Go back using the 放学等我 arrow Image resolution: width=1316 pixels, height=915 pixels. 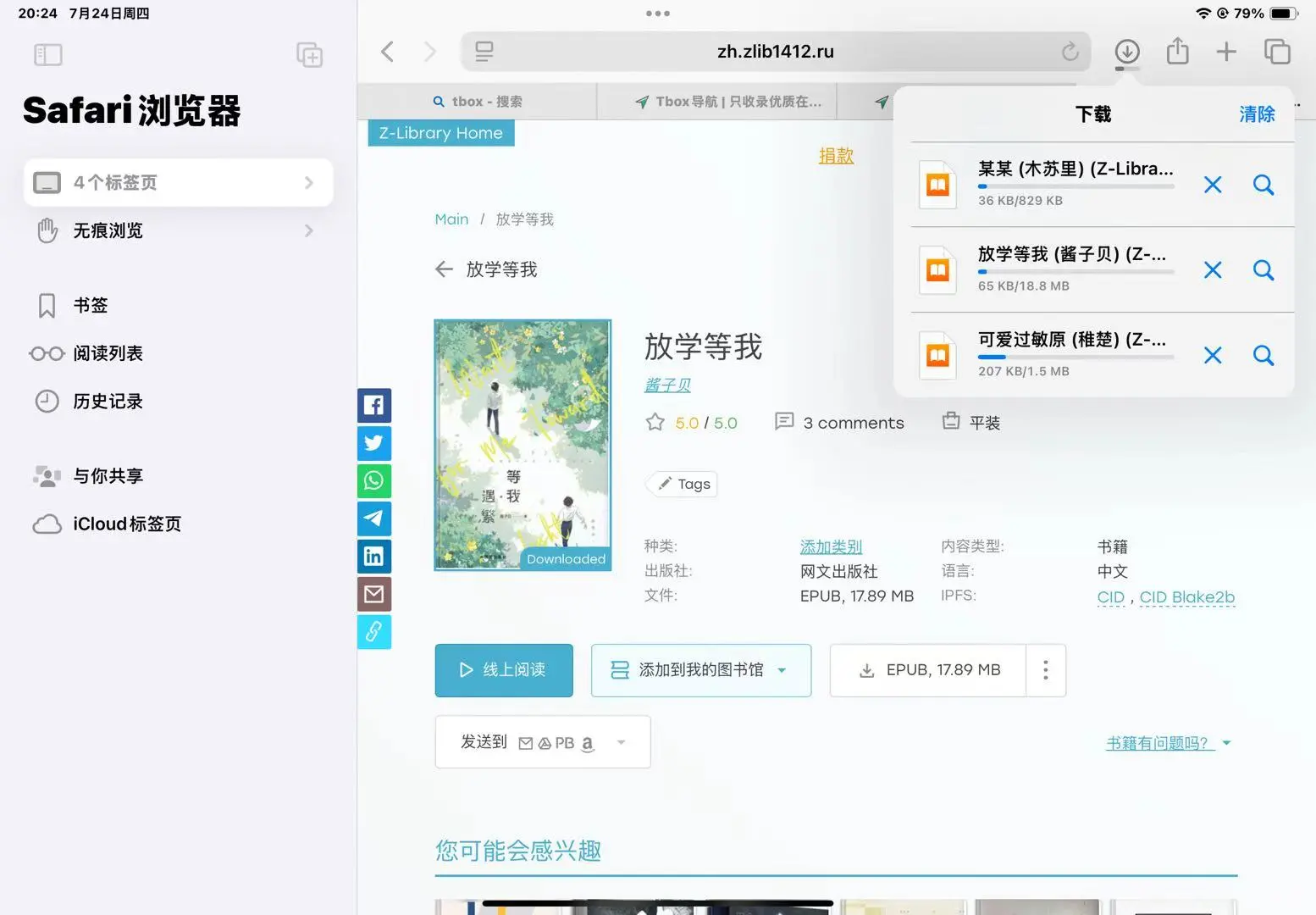[x=444, y=269]
